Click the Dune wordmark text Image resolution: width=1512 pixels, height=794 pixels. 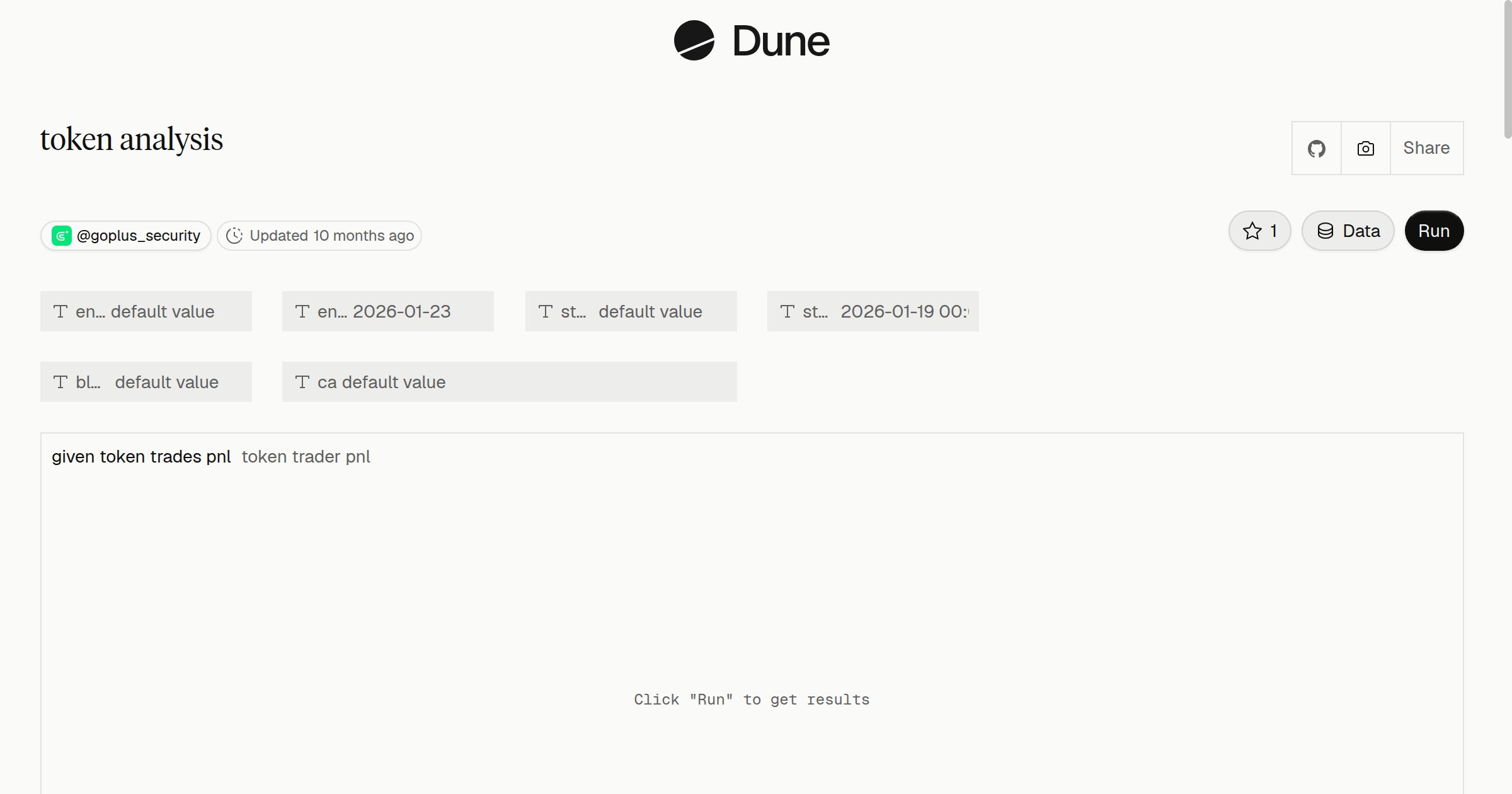(781, 41)
